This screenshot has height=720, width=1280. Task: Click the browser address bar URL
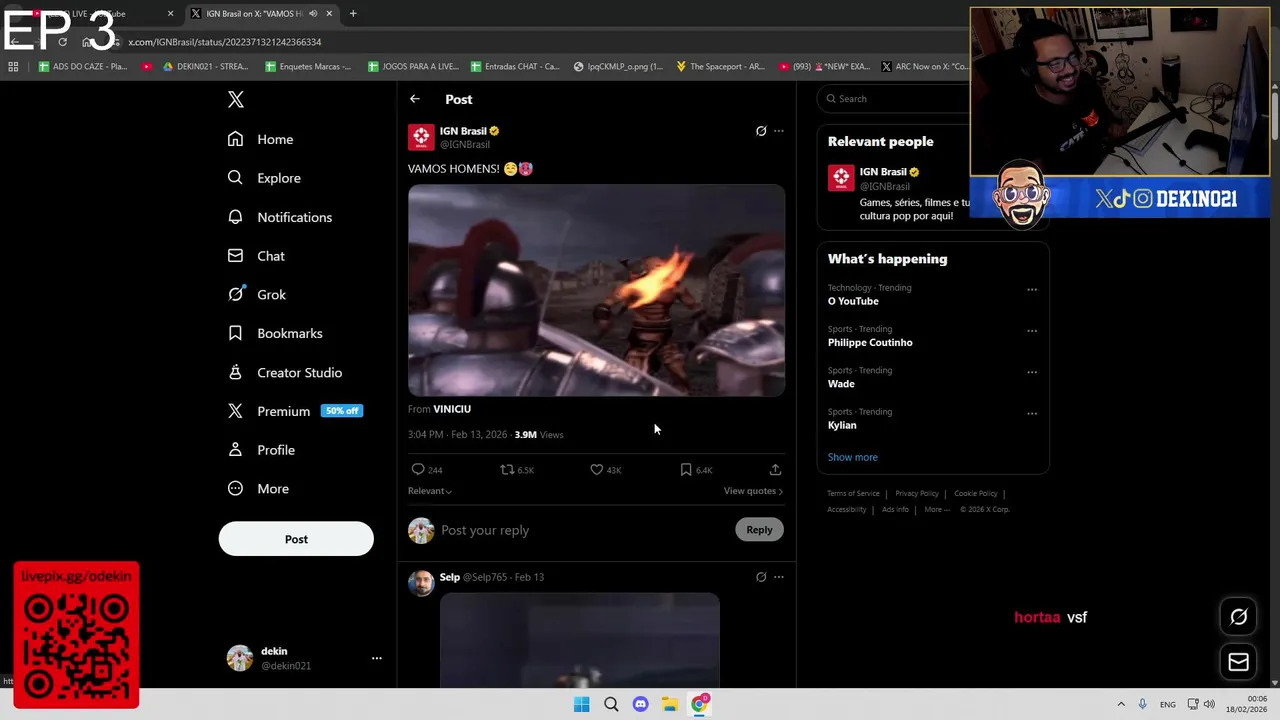[x=225, y=42]
